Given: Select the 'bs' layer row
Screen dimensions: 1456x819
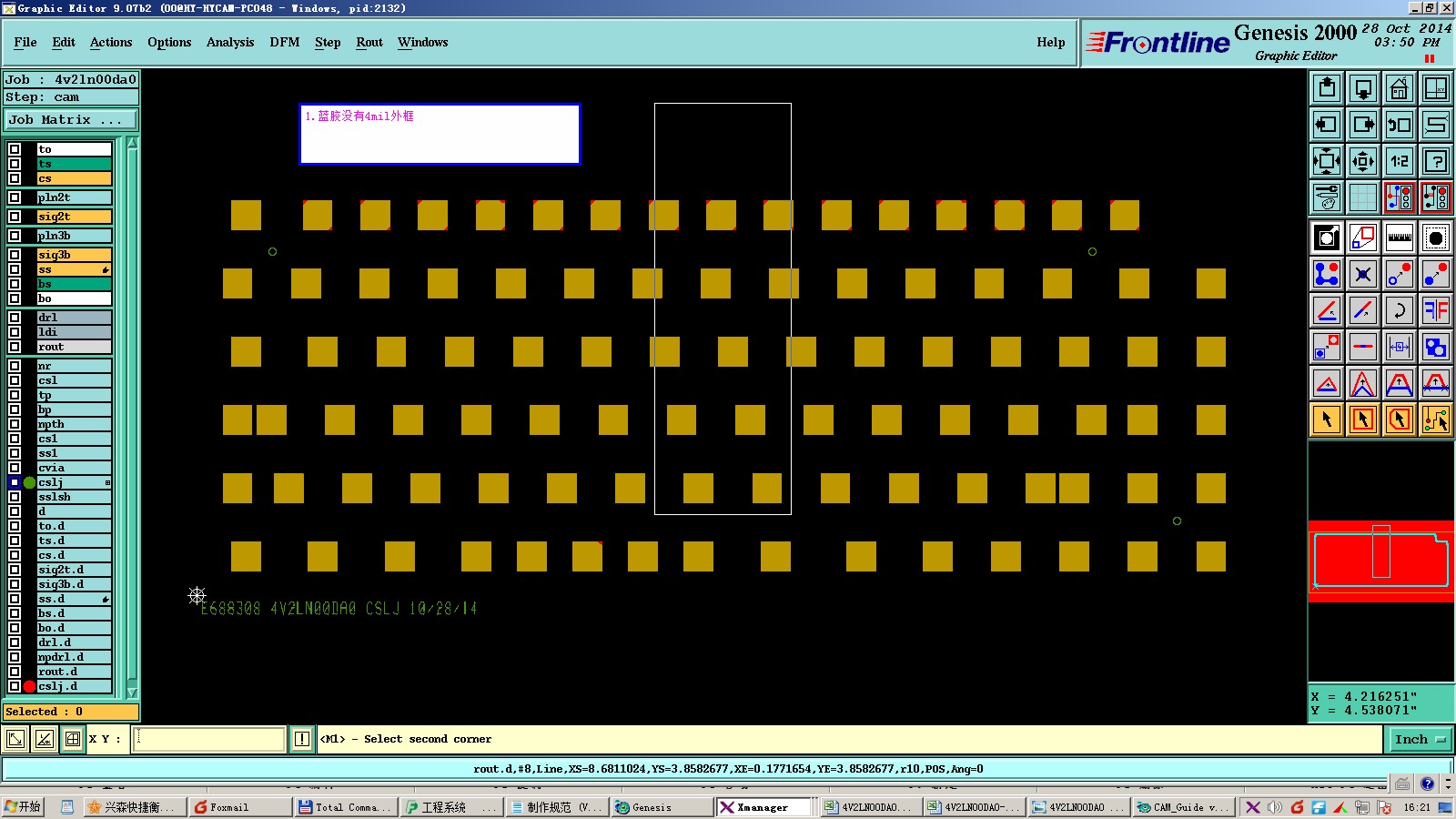Looking at the screenshot, I should pos(74,284).
